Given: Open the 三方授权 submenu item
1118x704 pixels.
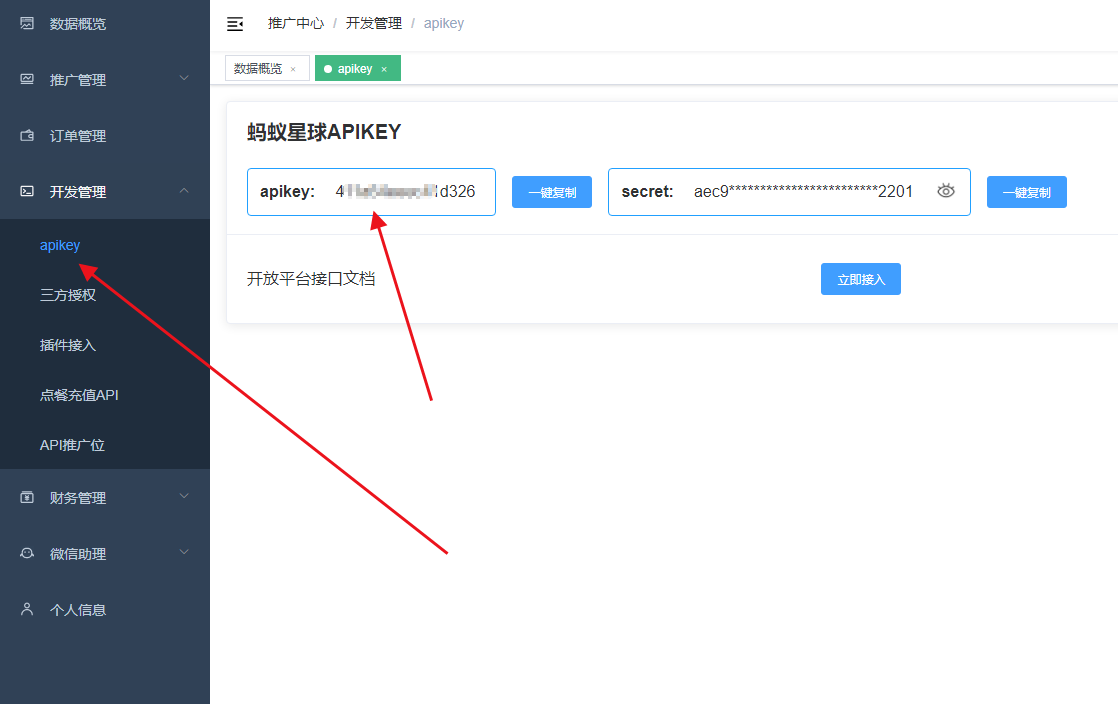Looking at the screenshot, I should (105, 295).
